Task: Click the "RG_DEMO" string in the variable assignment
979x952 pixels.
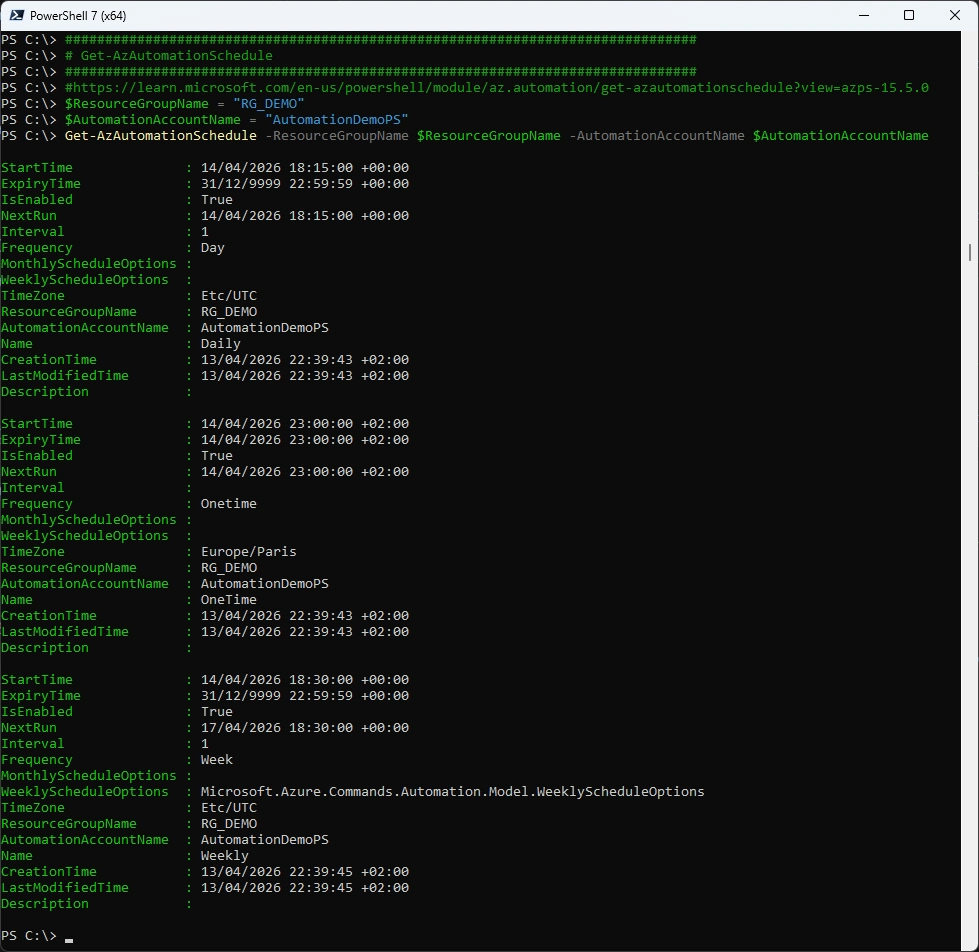Action: click(x=268, y=104)
